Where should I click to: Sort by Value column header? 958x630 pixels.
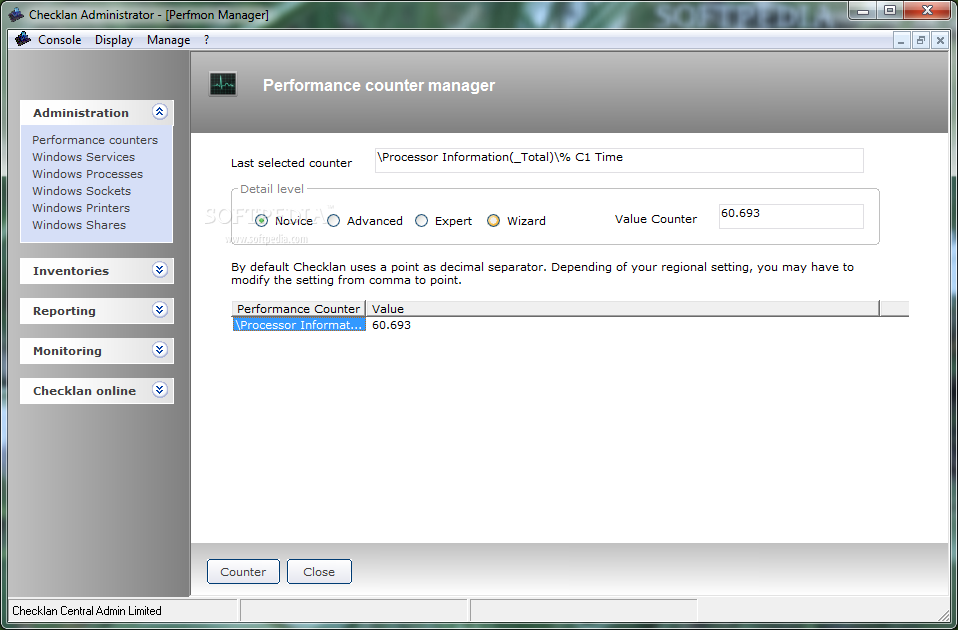click(x=622, y=309)
